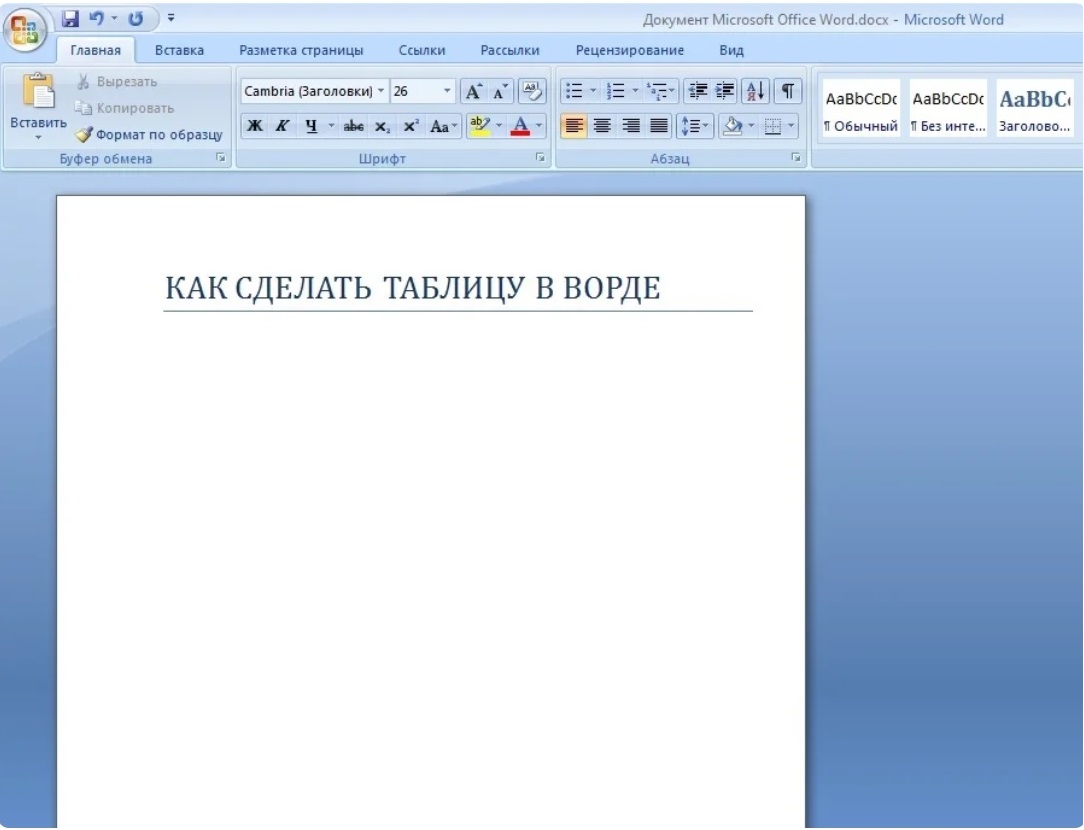Apply the yellow text highlight color

[480, 126]
